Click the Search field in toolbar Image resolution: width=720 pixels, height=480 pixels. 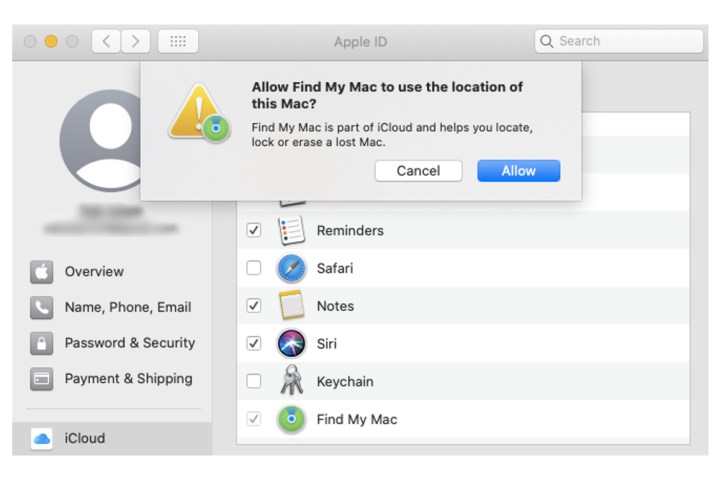[620, 41]
